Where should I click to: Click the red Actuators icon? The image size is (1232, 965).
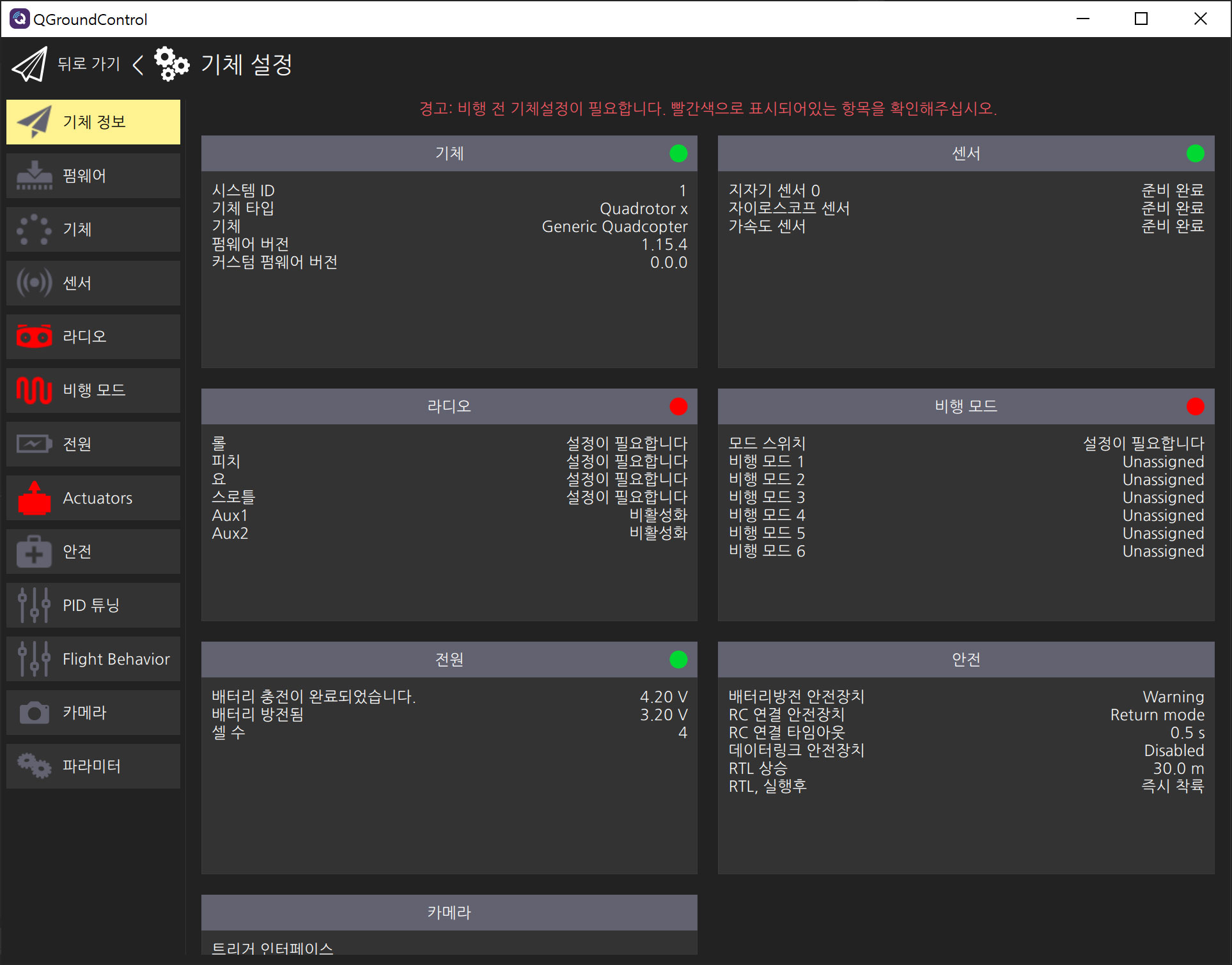point(35,498)
